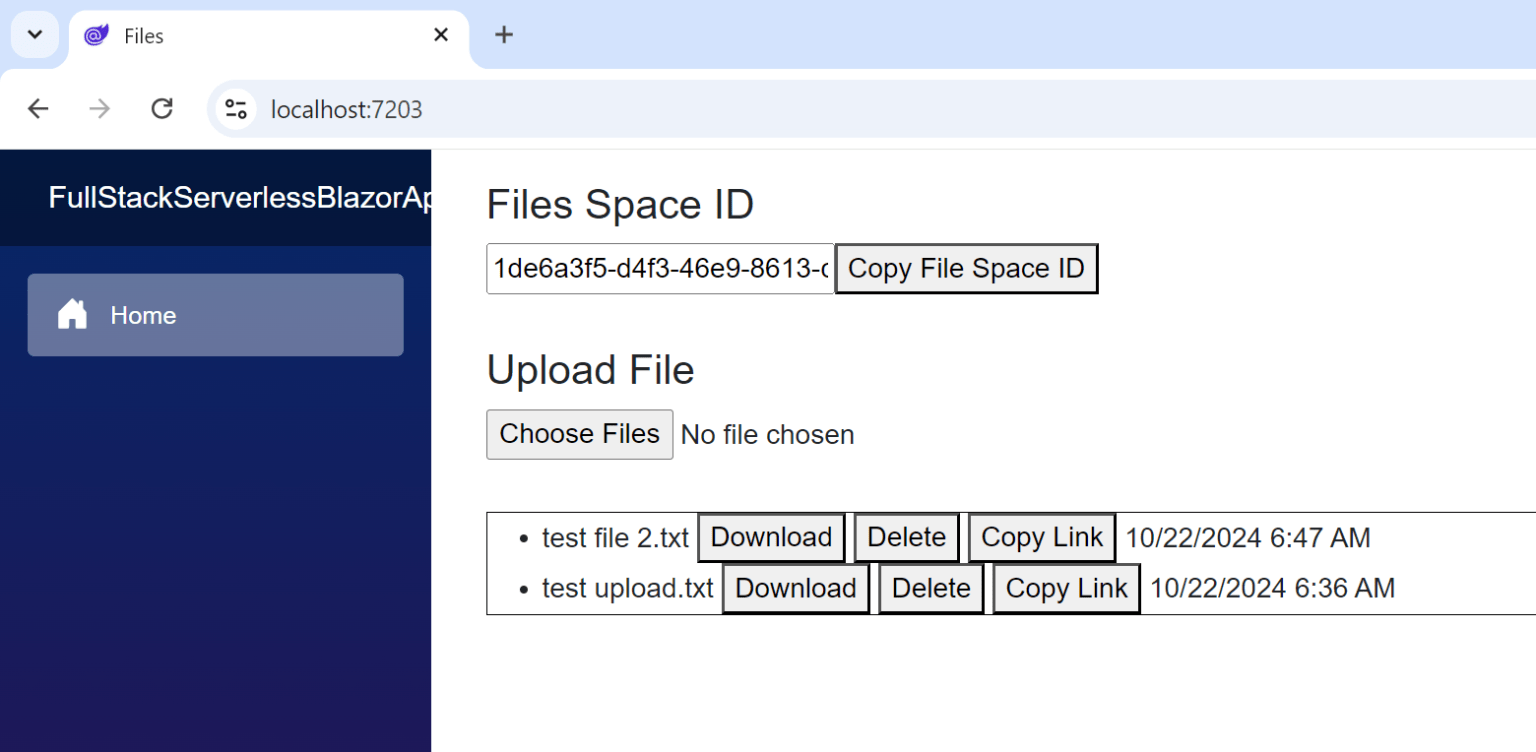
Task: Click the browser back navigation arrow
Action: point(38,108)
